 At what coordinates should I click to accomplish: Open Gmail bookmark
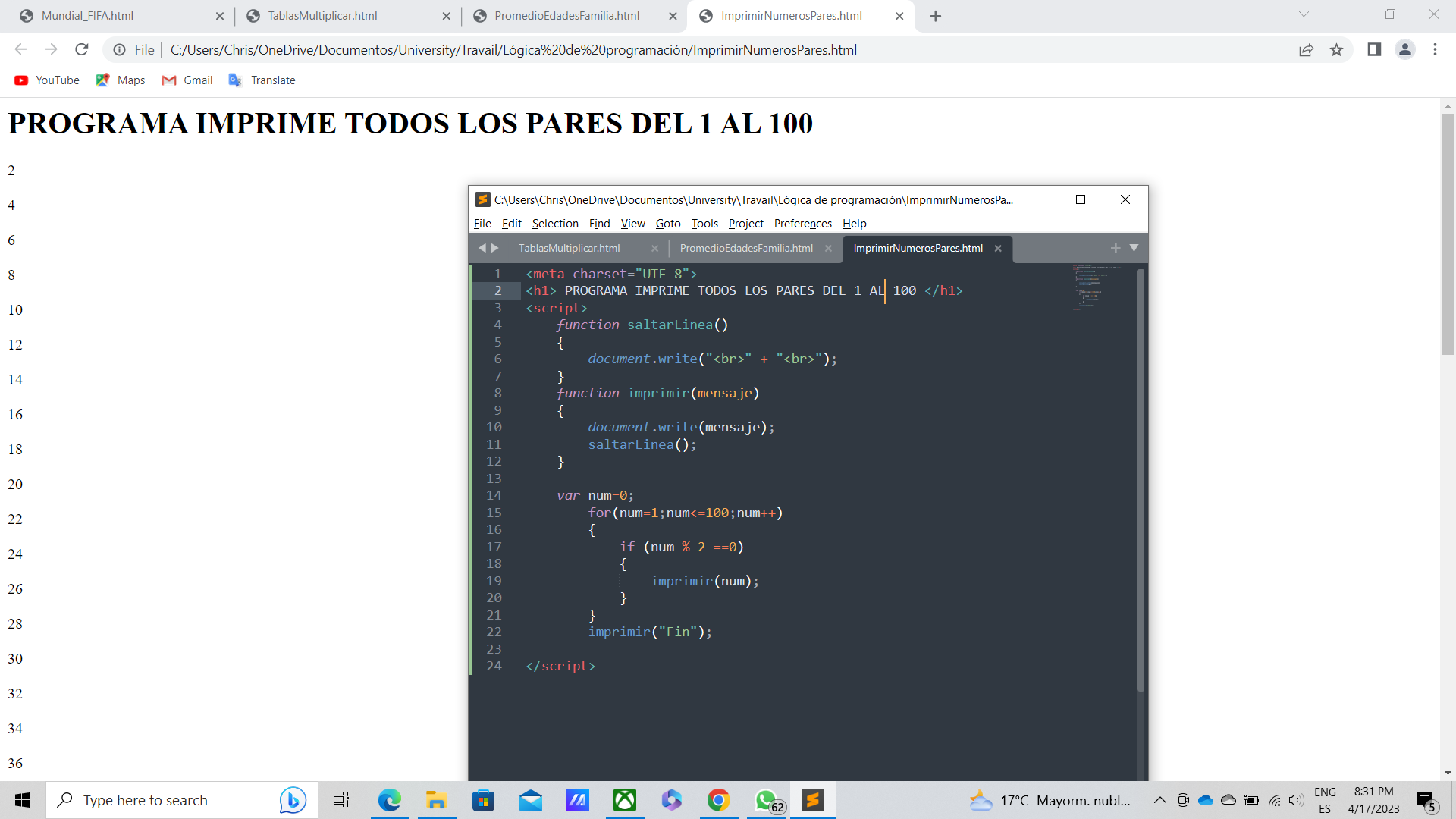[187, 80]
